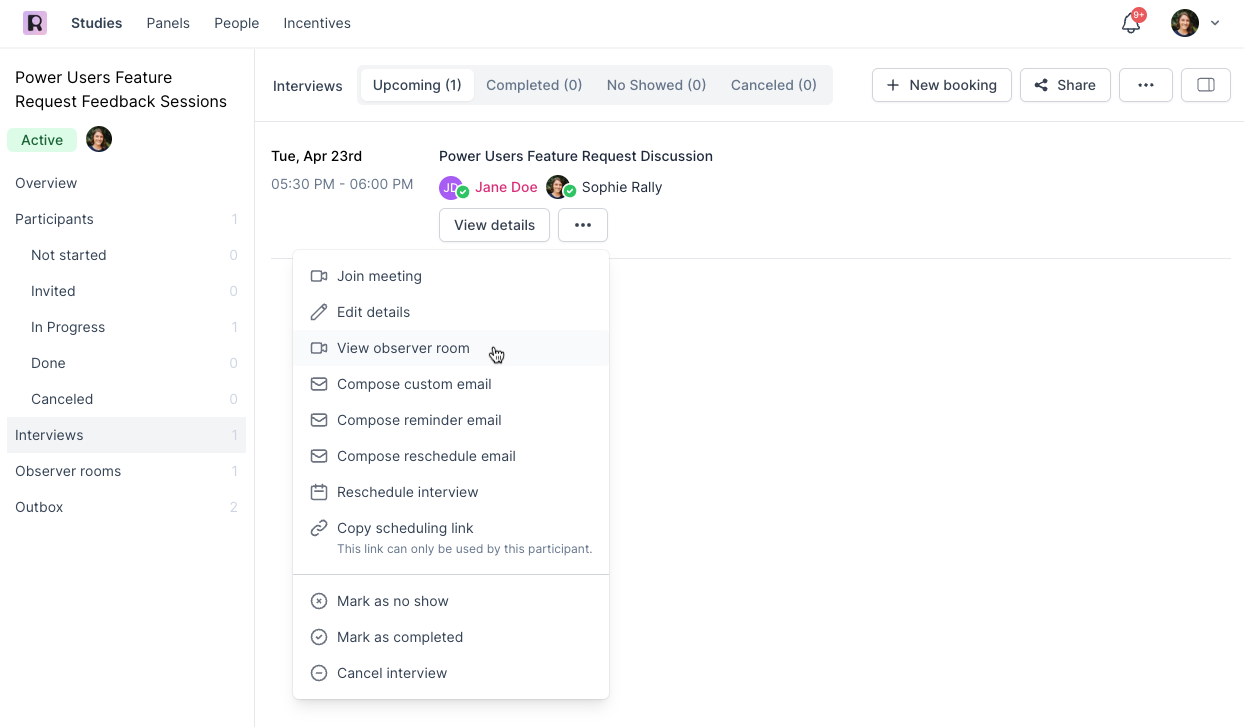Viewport: 1244px width, 727px height.
Task: Switch to the Completed (0) tab
Action: pyautogui.click(x=534, y=85)
